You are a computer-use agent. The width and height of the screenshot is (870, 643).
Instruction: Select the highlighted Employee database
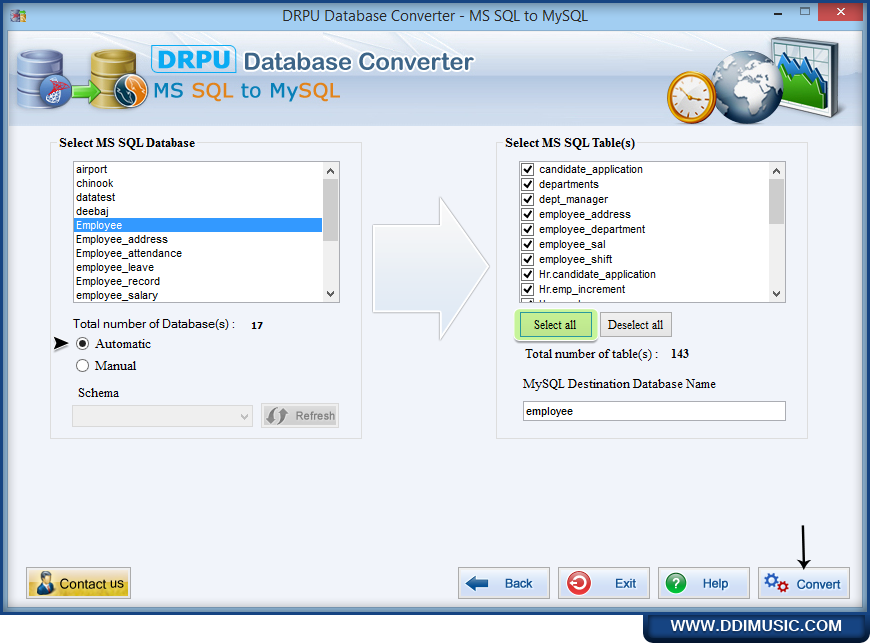tap(198, 225)
